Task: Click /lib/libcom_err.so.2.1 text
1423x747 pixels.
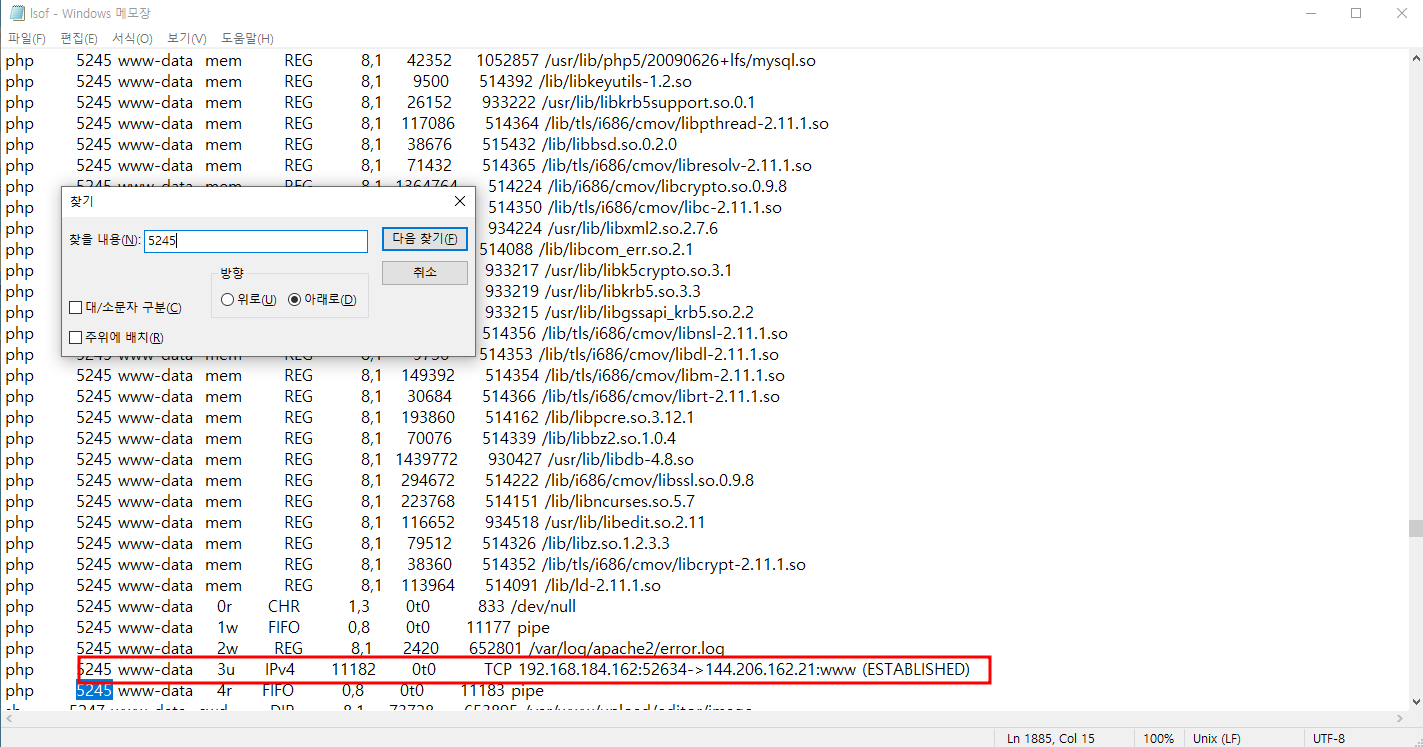Action: pyautogui.click(x=615, y=250)
